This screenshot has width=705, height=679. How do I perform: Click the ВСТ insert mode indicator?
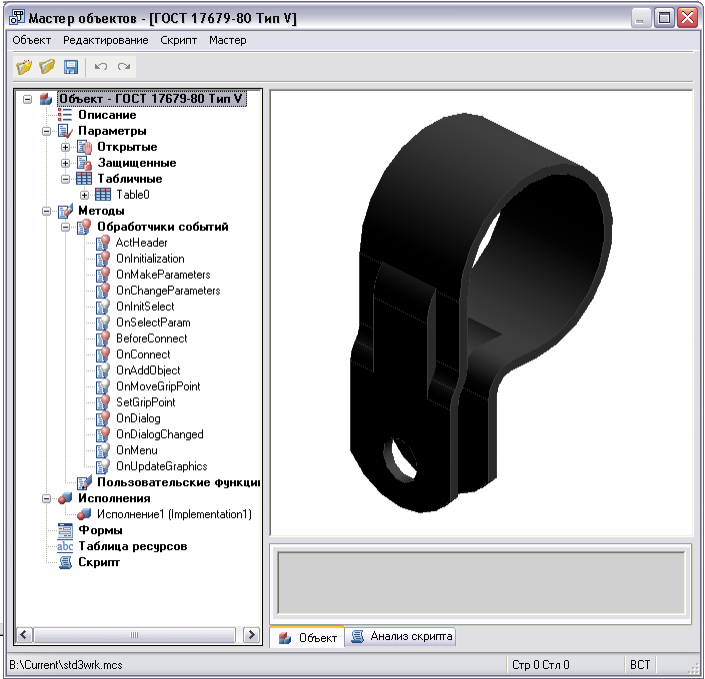pos(640,665)
